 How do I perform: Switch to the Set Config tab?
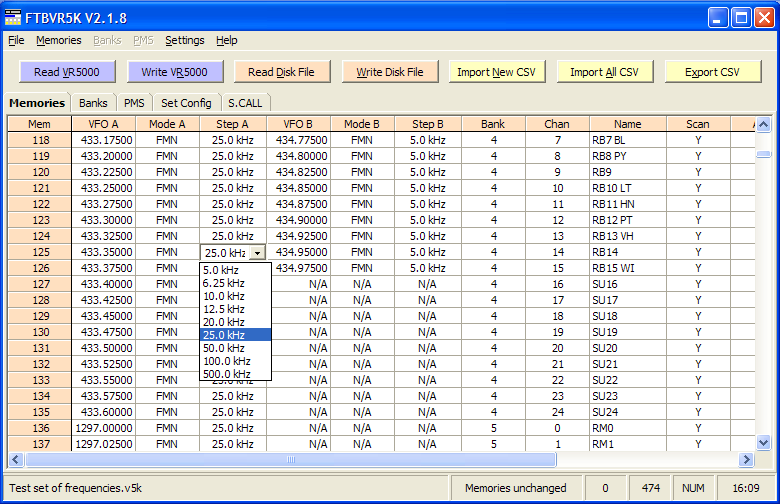point(187,103)
